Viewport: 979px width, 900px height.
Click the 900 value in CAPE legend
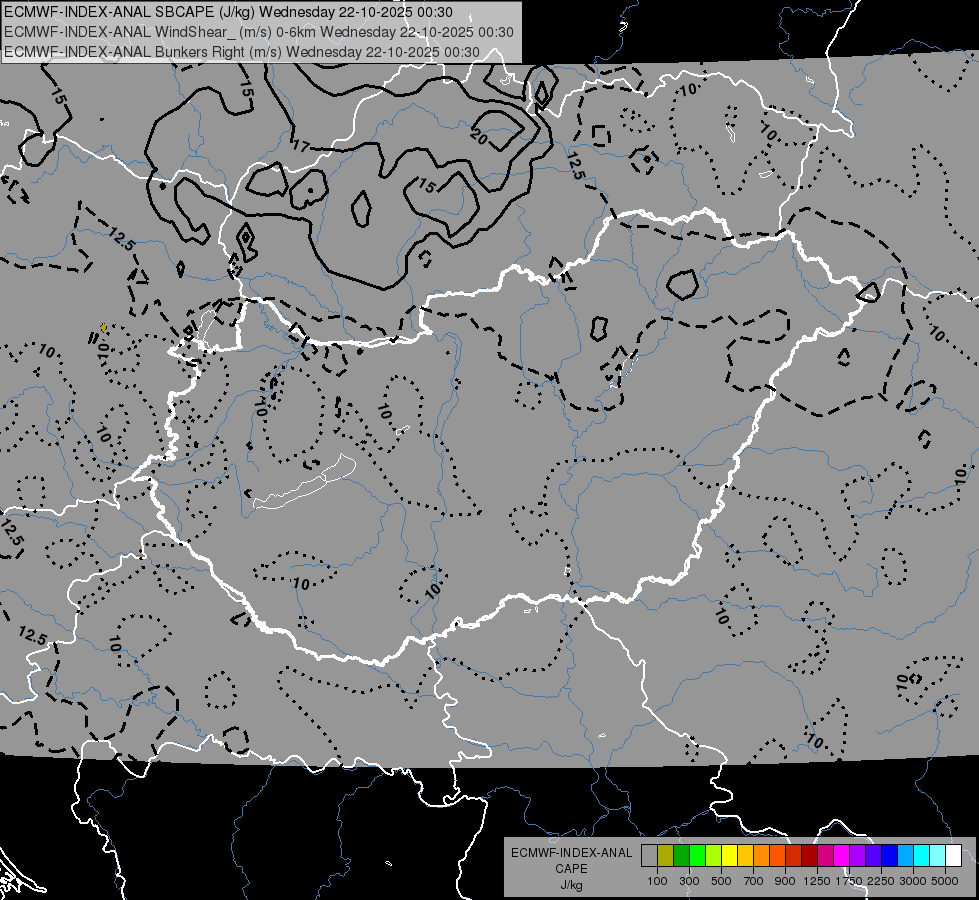pyautogui.click(x=785, y=881)
